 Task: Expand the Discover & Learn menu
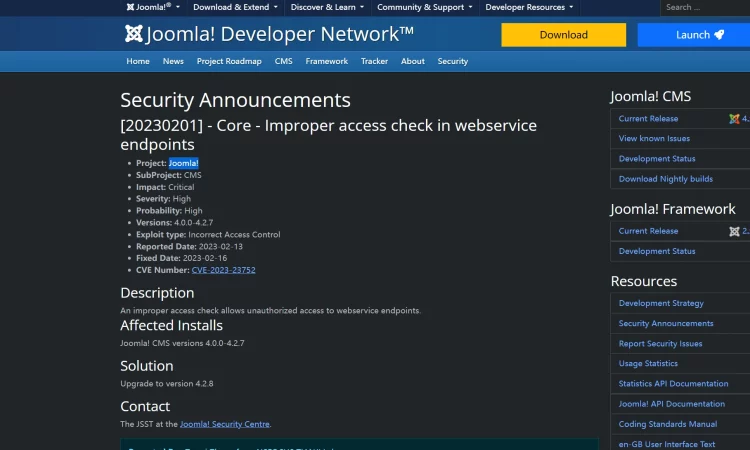[x=327, y=7]
